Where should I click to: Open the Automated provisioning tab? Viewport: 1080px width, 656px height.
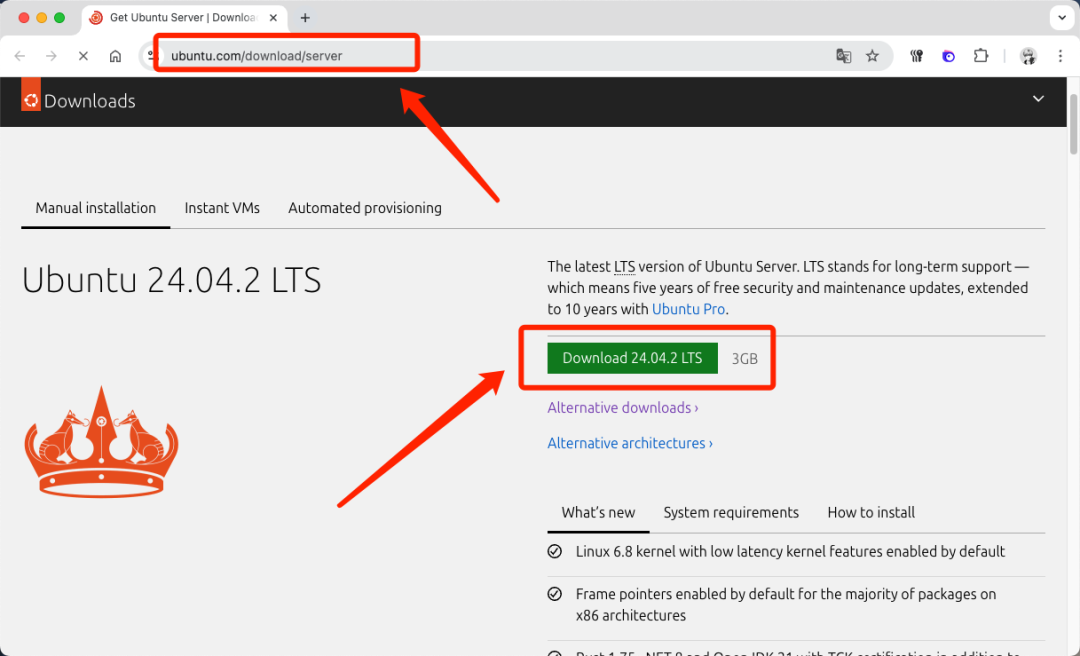point(365,208)
